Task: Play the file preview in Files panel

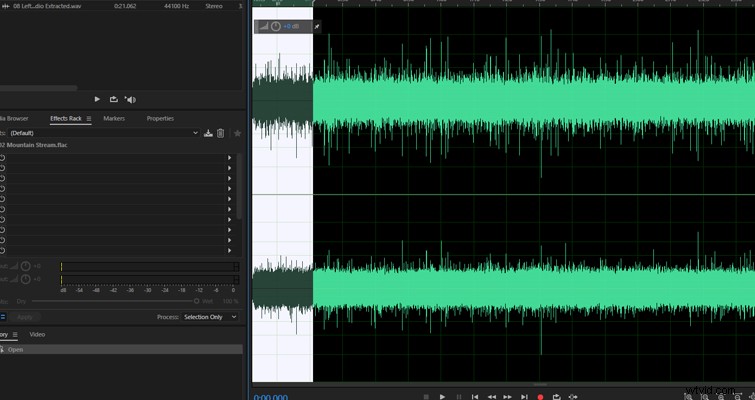Action: pyautogui.click(x=97, y=99)
